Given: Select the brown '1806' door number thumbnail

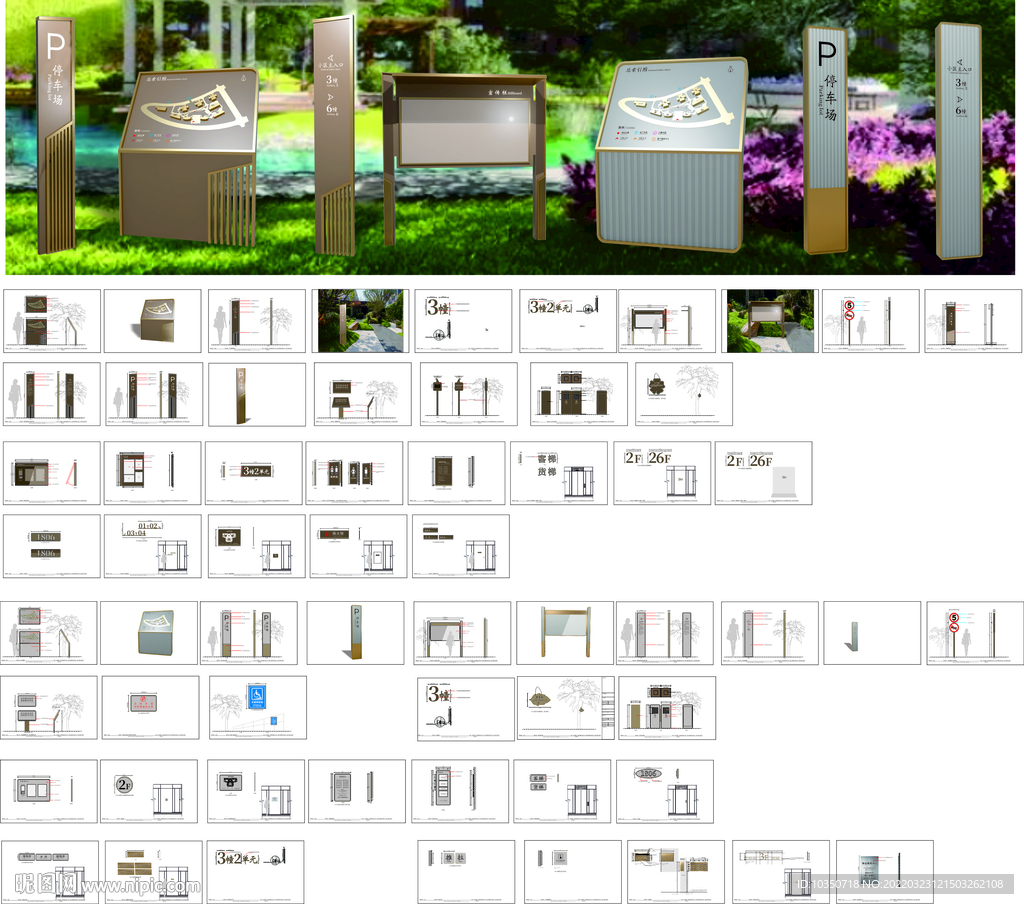Looking at the screenshot, I should [52, 546].
